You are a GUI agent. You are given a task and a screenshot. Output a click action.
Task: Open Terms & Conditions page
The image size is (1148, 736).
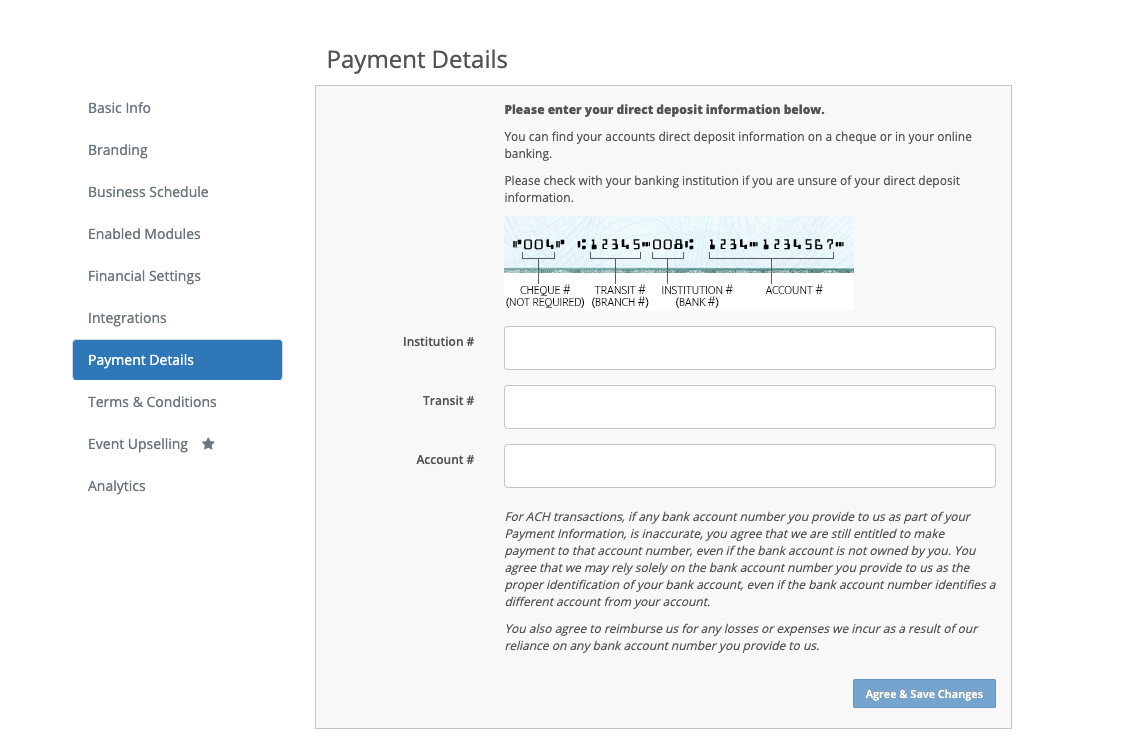(152, 402)
